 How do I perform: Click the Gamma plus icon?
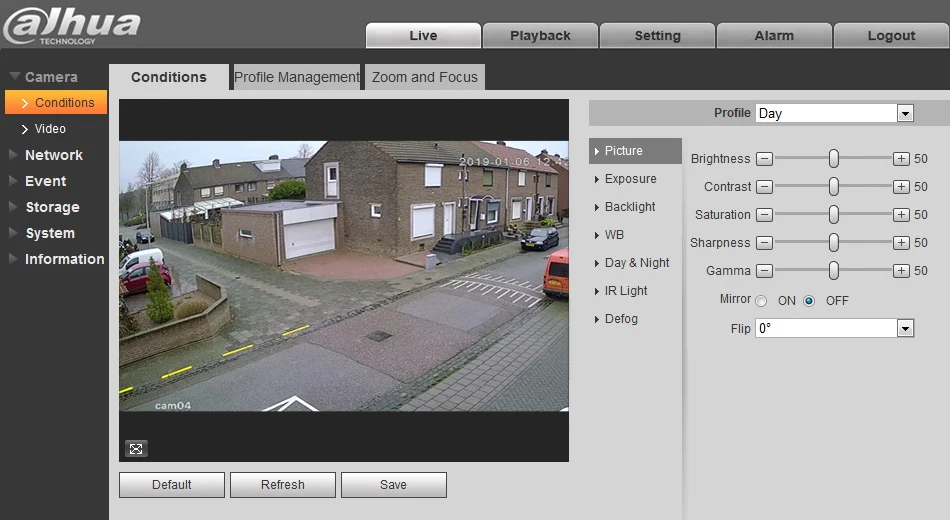pos(901,270)
